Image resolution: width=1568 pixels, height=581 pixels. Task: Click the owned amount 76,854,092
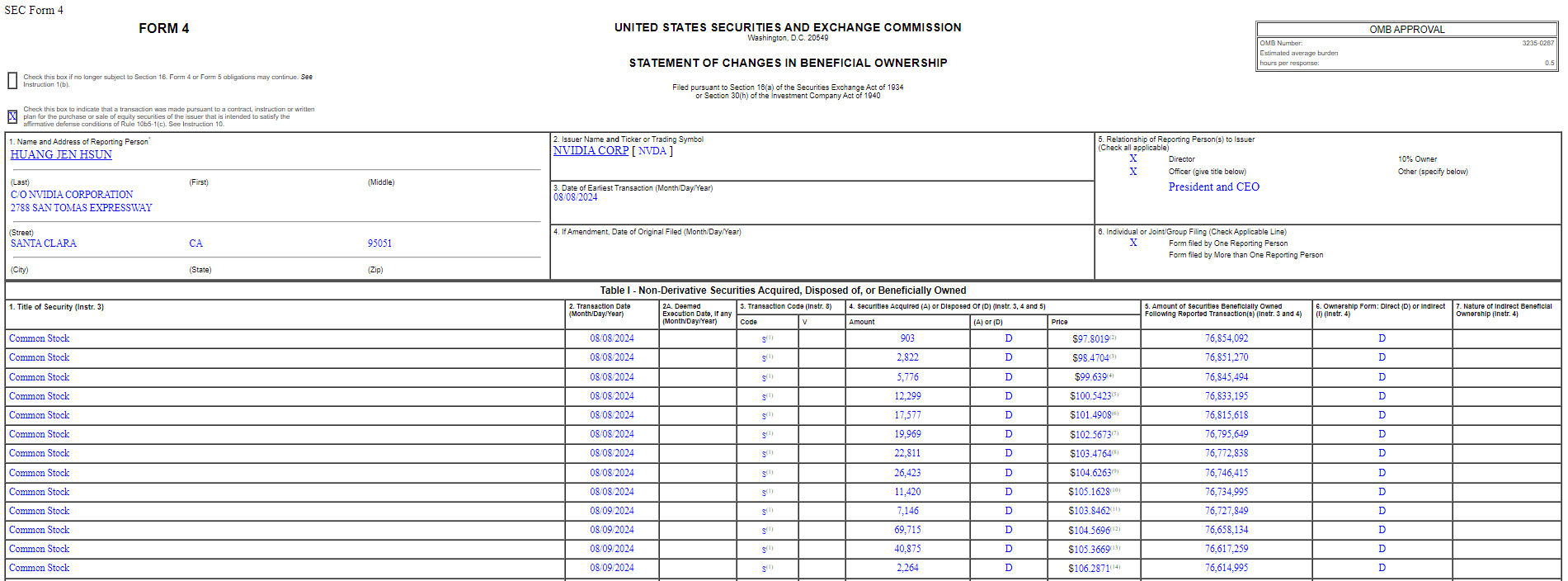pos(1227,338)
